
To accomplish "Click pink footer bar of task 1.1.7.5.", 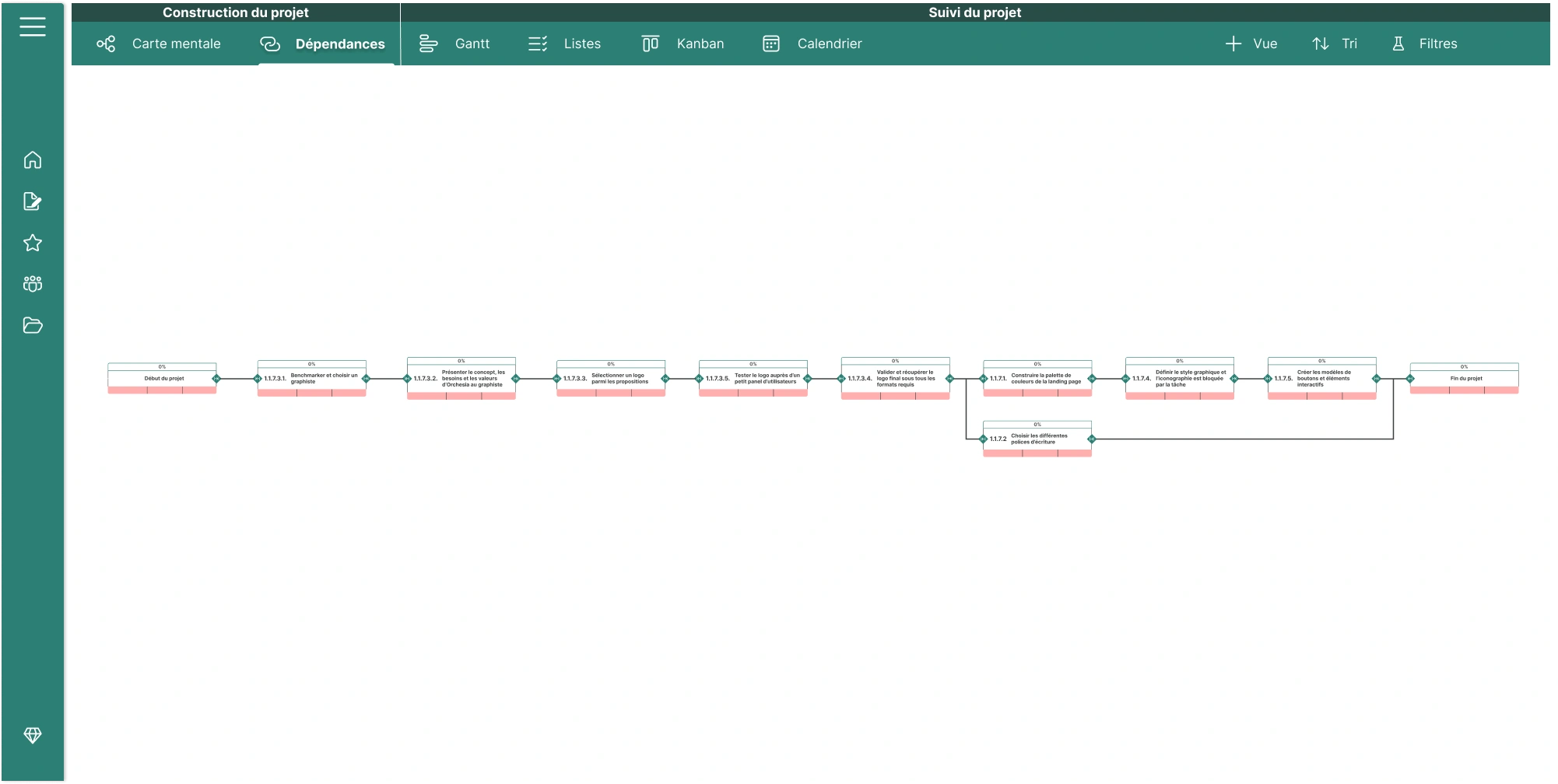I will tap(1321, 396).
